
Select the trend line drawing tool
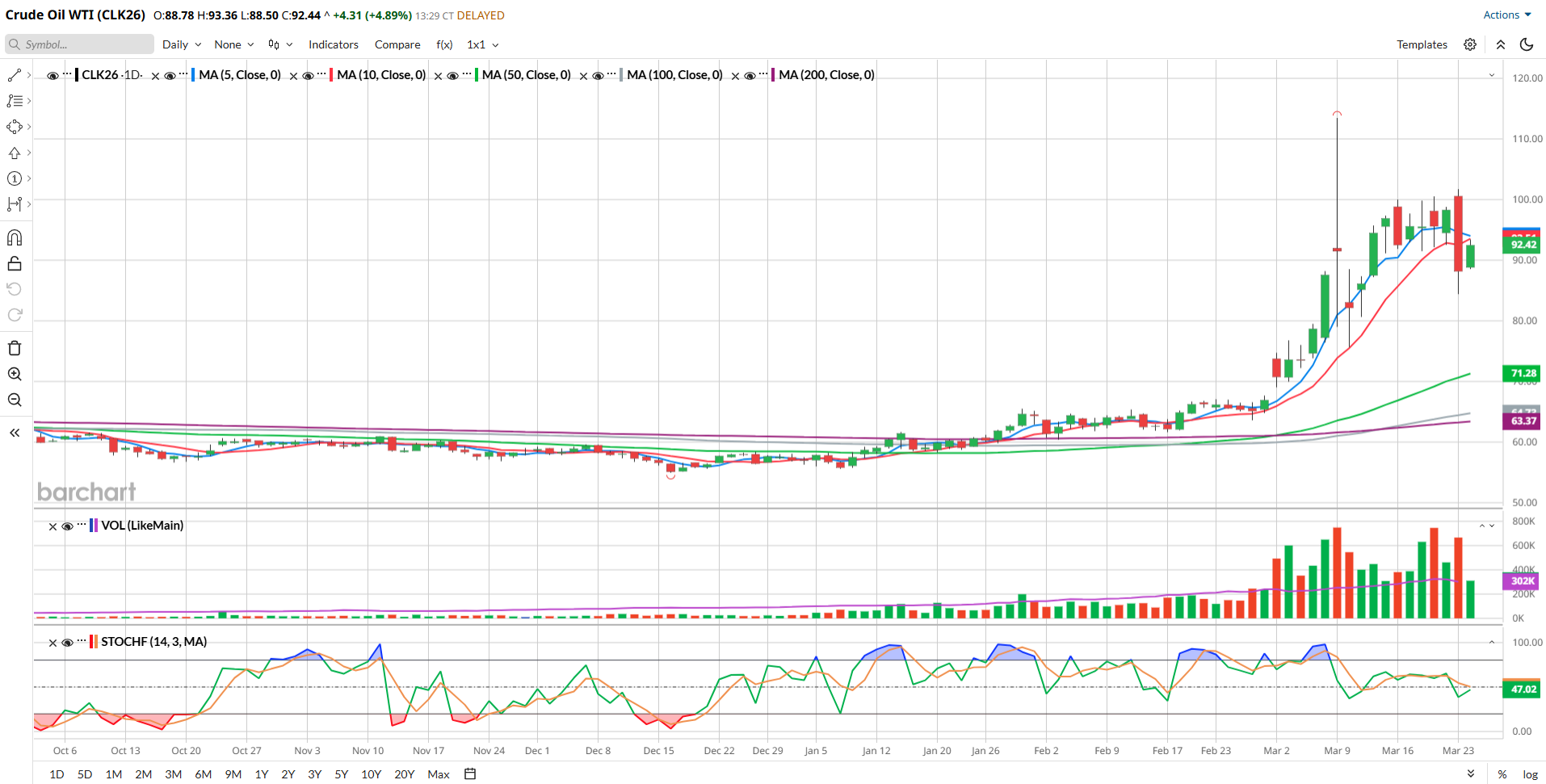tap(15, 75)
